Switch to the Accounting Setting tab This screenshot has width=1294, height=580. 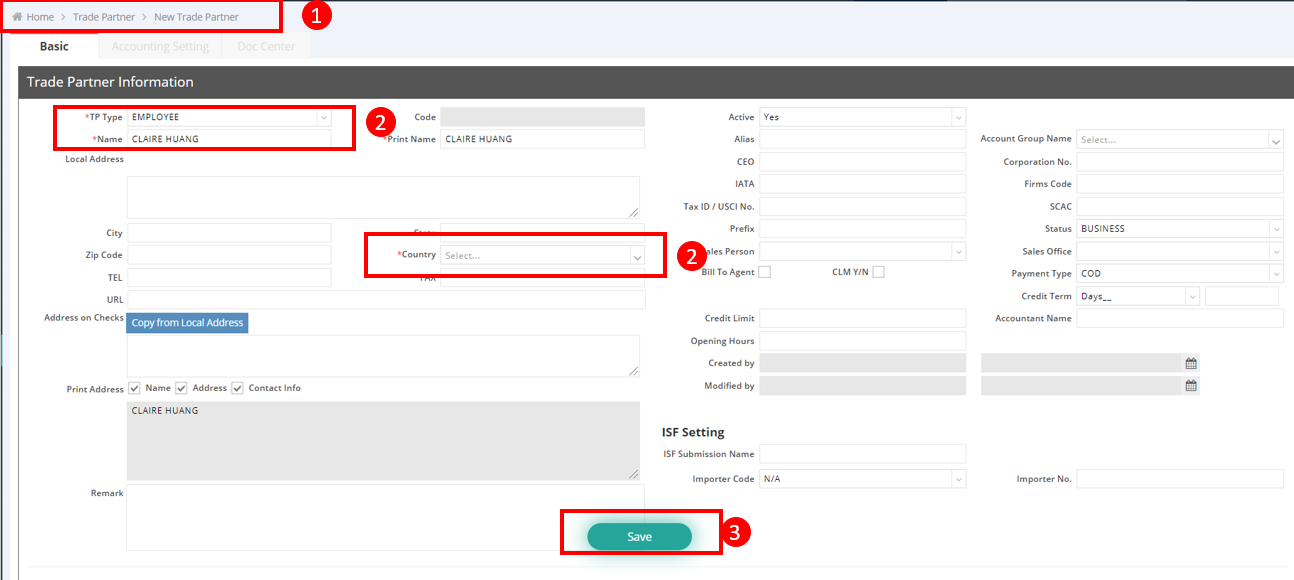tap(160, 47)
